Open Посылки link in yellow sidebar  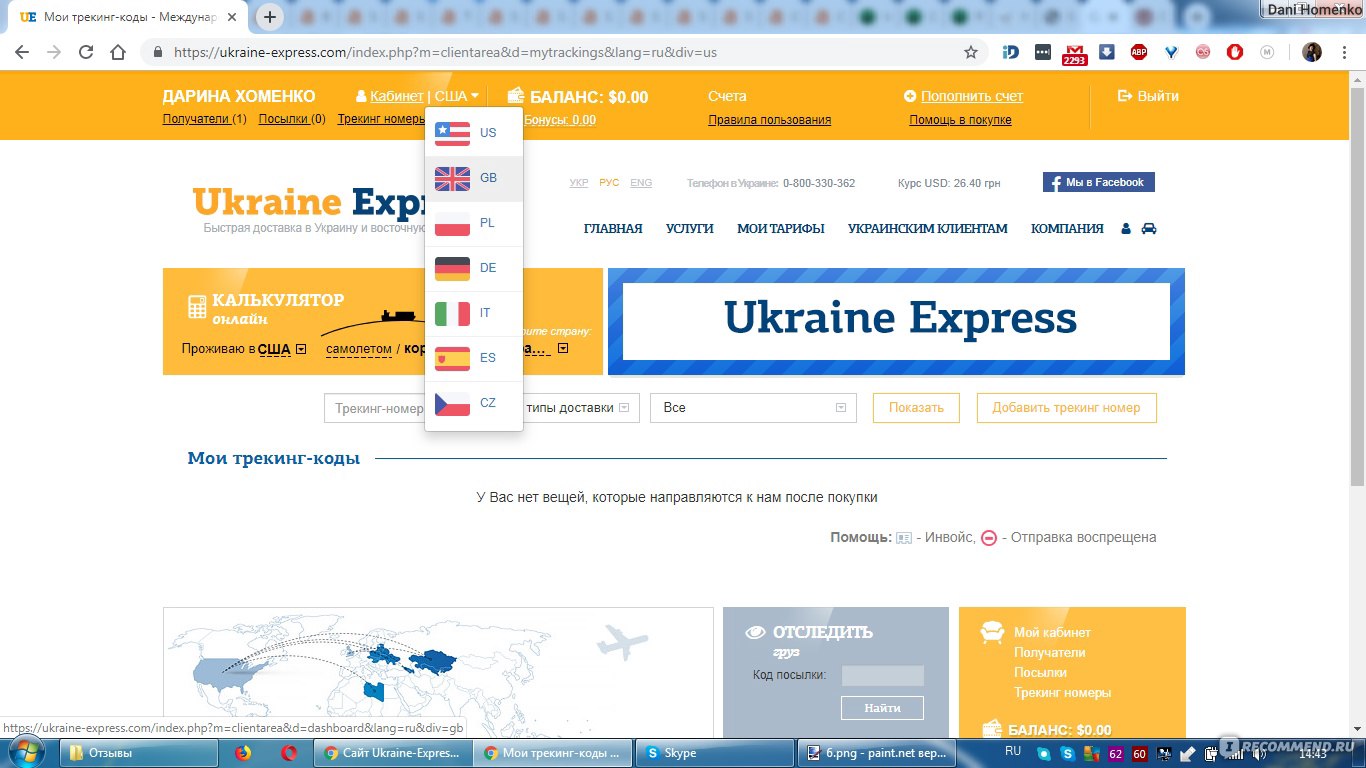tap(1040, 672)
